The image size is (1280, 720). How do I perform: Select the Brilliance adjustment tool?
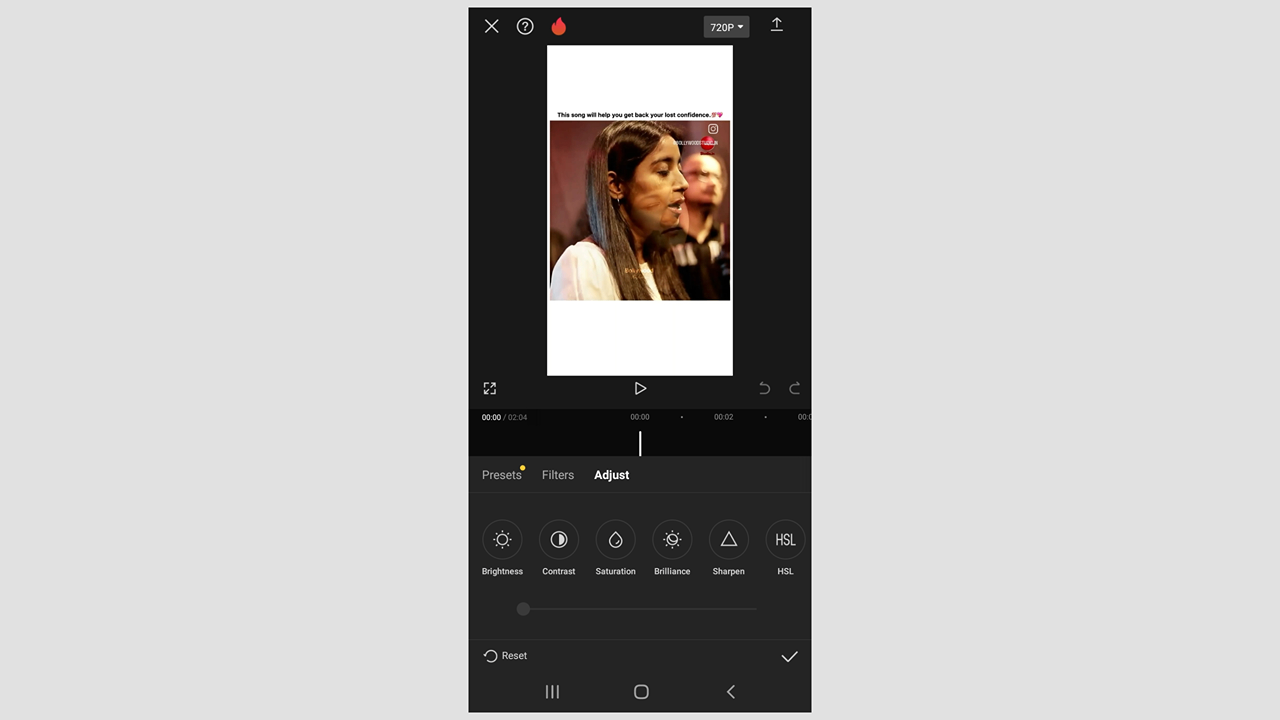672,540
